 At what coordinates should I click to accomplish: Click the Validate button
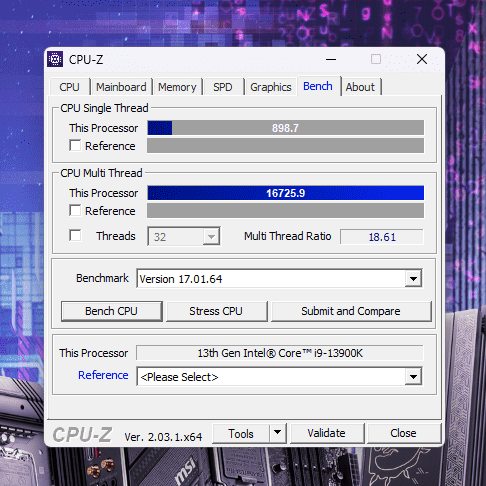point(327,433)
